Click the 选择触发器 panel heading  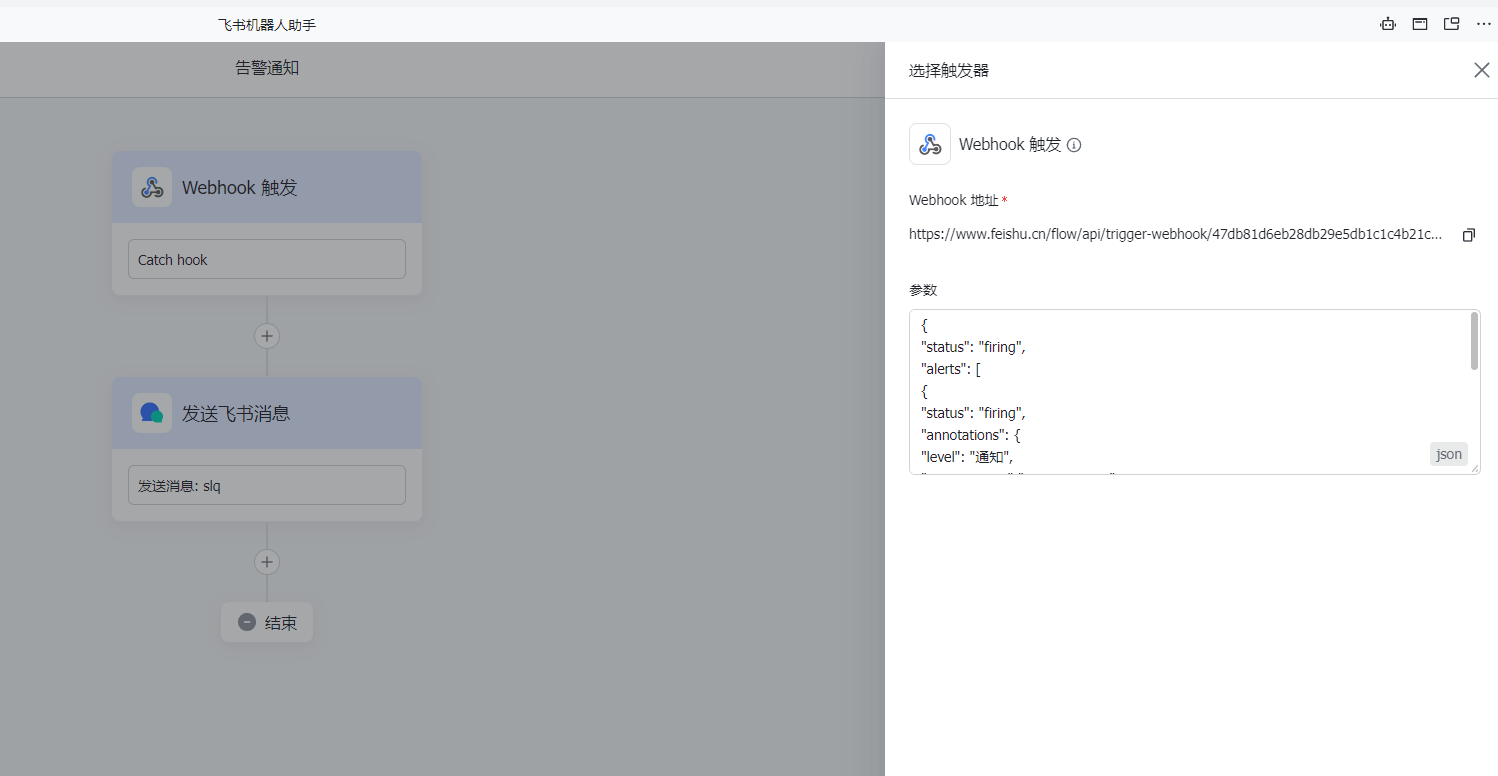(x=949, y=70)
